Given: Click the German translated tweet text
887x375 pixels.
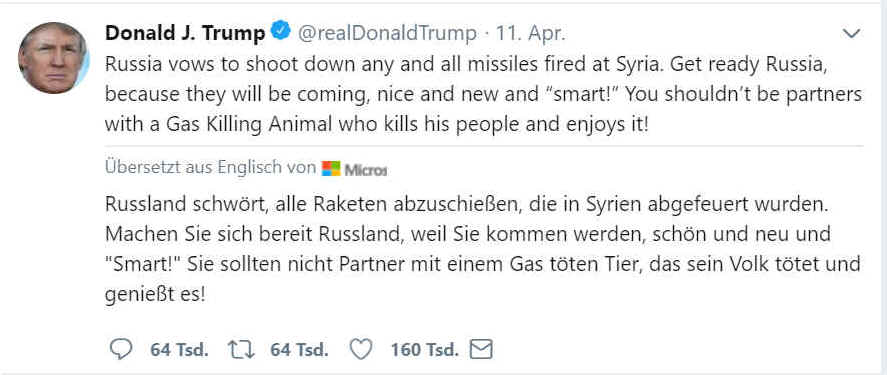Looking at the screenshot, I should (x=483, y=248).
